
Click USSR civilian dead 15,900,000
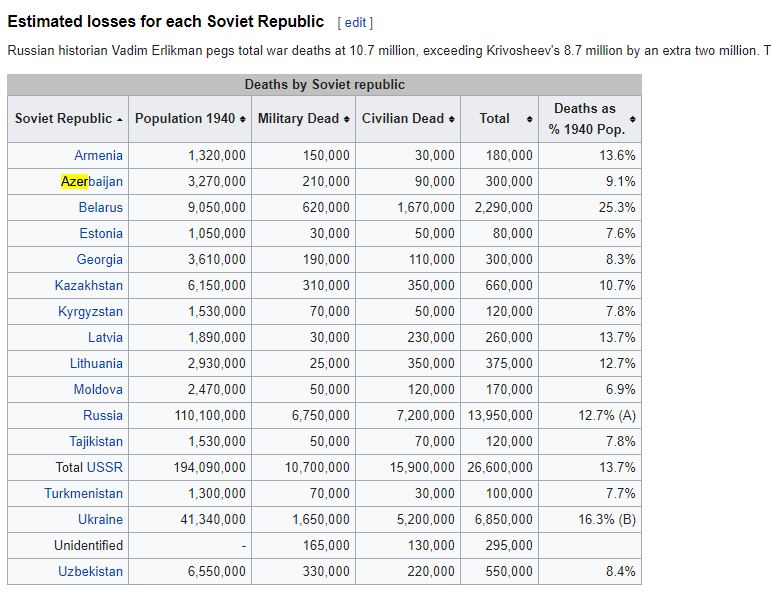[422, 467]
